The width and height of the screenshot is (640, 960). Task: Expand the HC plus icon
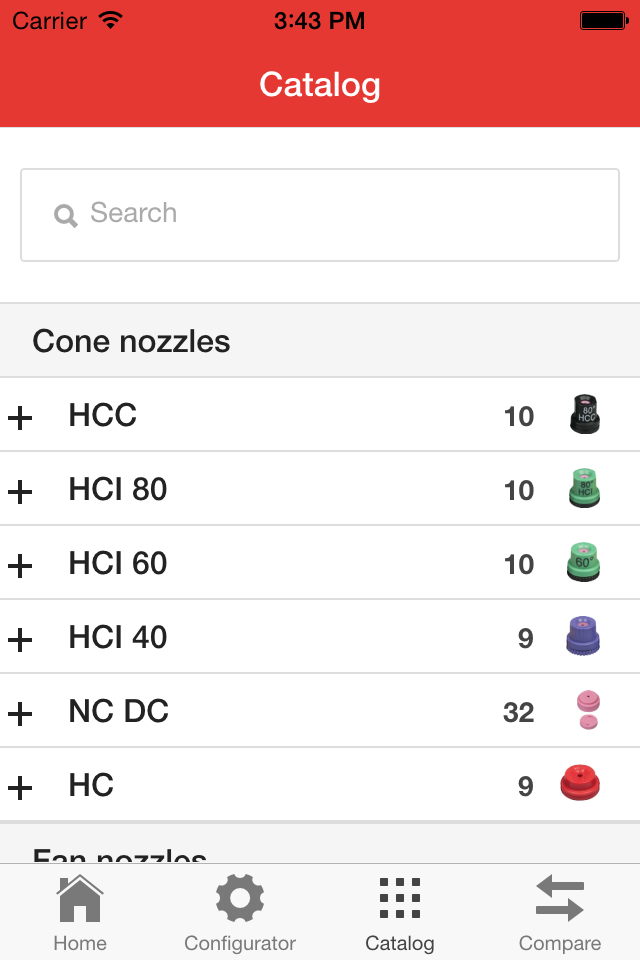tap(20, 787)
